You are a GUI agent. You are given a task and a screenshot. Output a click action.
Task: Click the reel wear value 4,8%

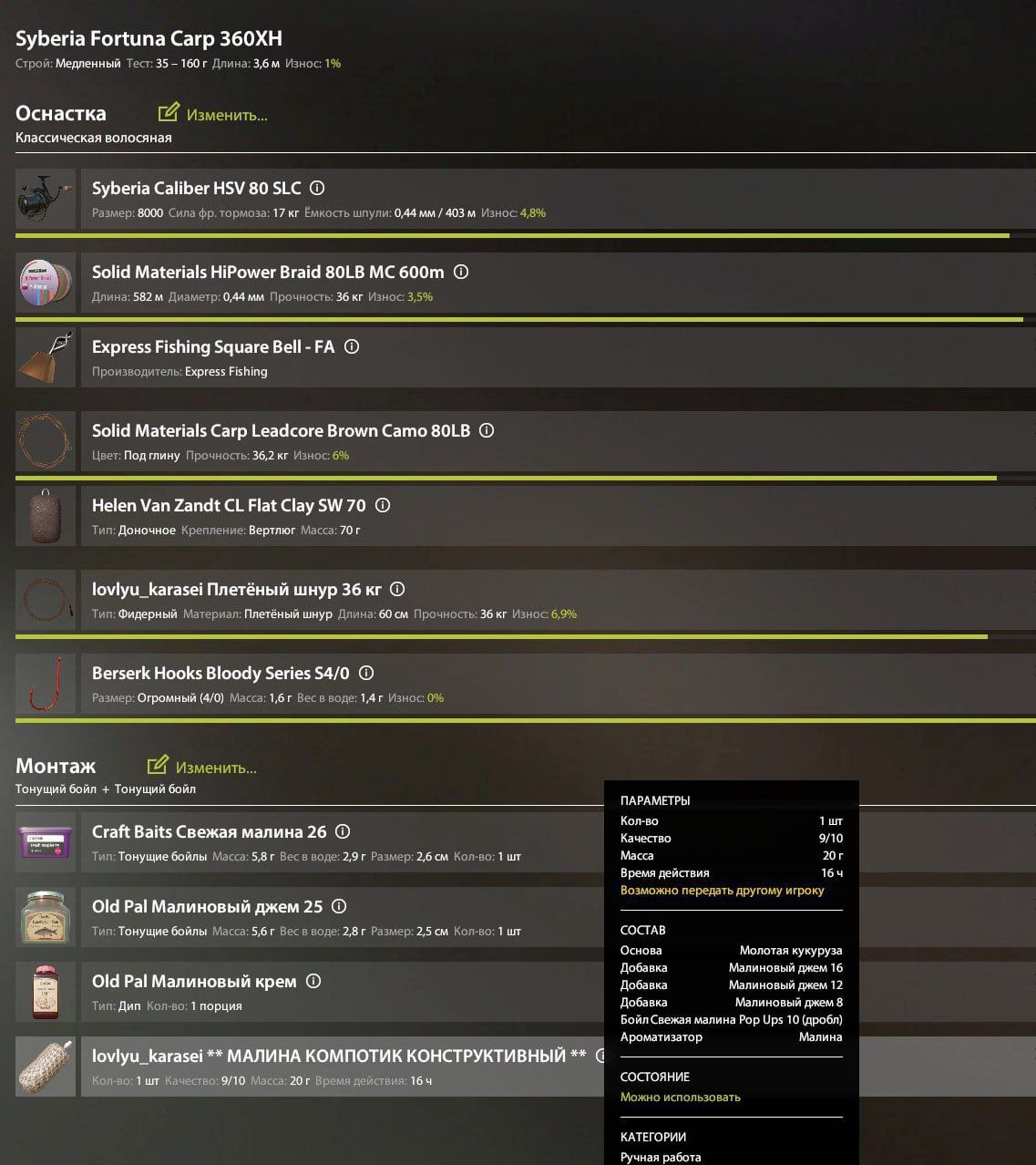(533, 212)
